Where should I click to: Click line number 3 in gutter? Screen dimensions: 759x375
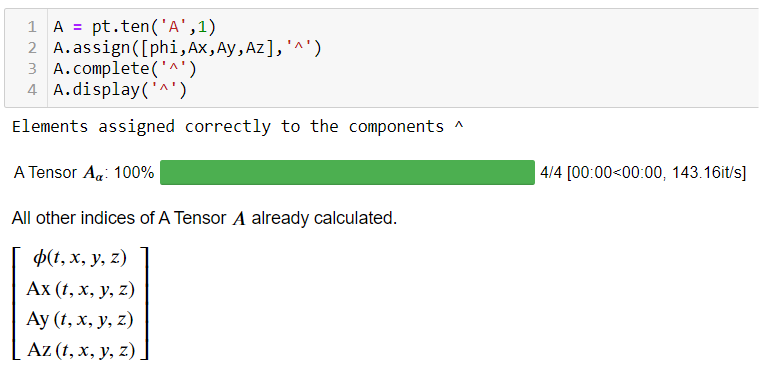pos(32,69)
